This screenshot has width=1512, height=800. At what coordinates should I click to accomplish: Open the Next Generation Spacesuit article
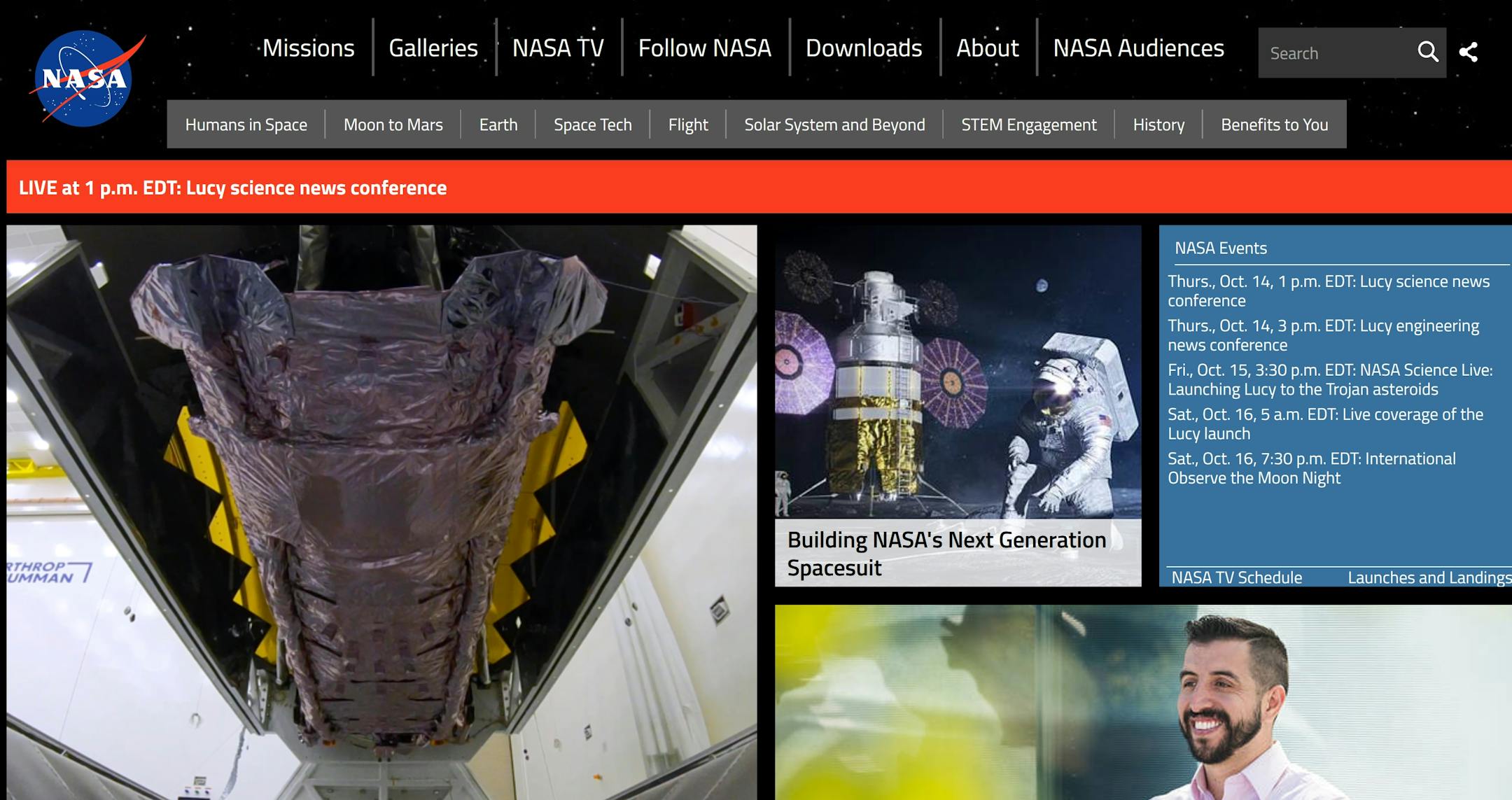(x=946, y=553)
